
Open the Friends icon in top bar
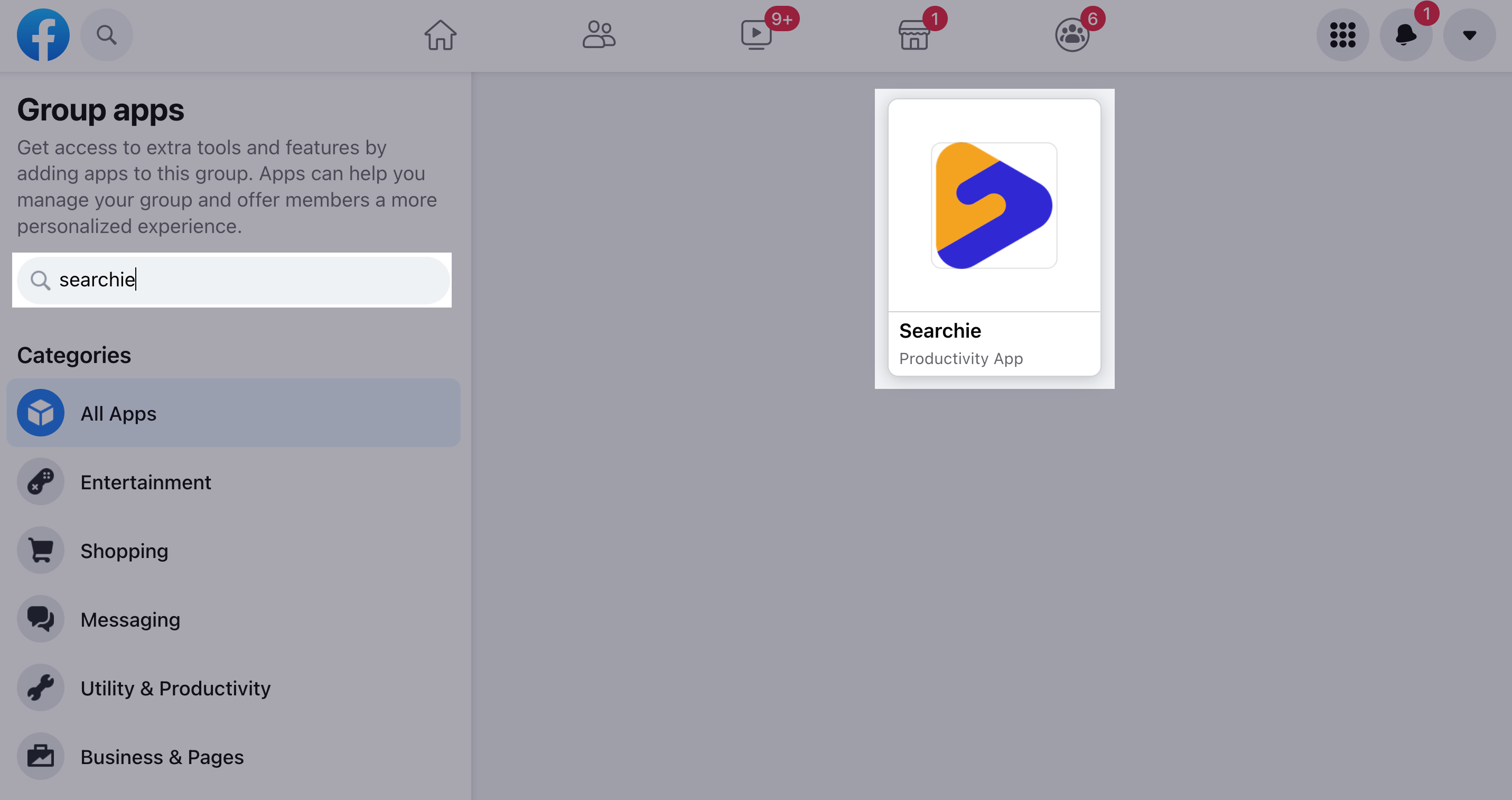pyautogui.click(x=599, y=35)
